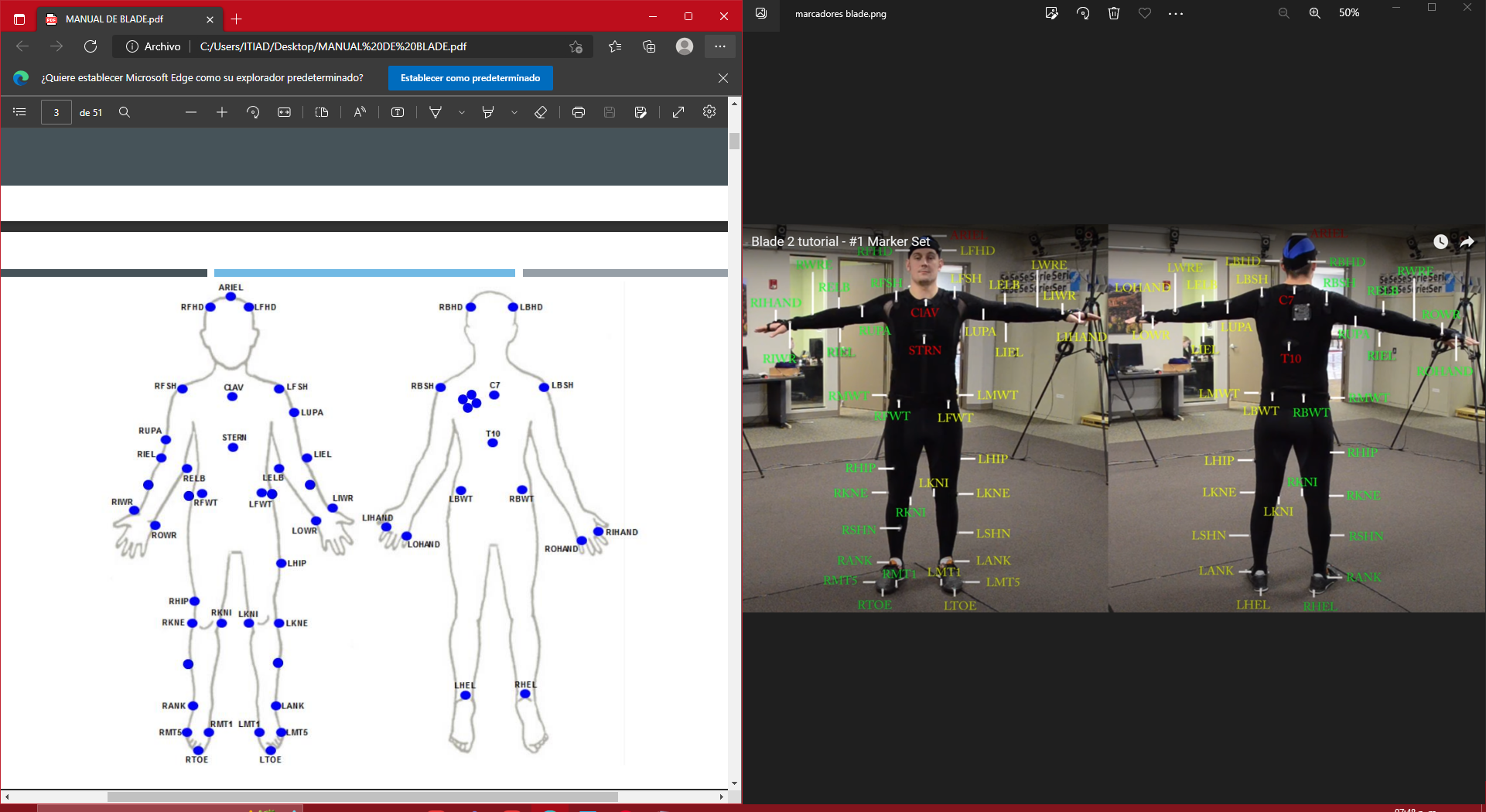
Task: Add a text box to the PDF
Action: 398,112
